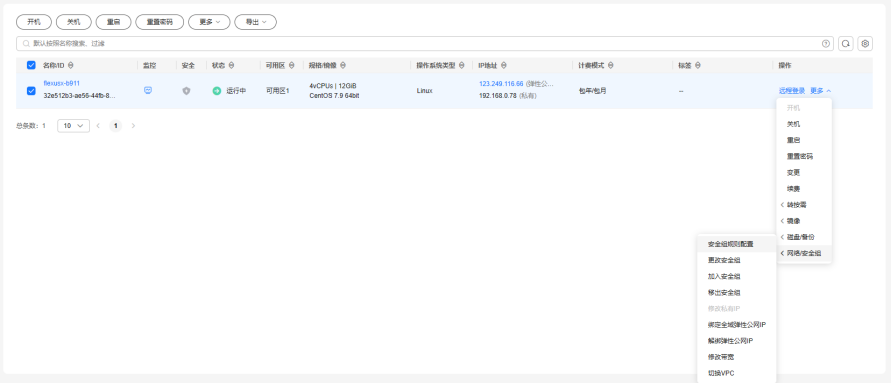Click the 运行中 status text
Viewport: 891px width, 383px height.
[x=236, y=91]
